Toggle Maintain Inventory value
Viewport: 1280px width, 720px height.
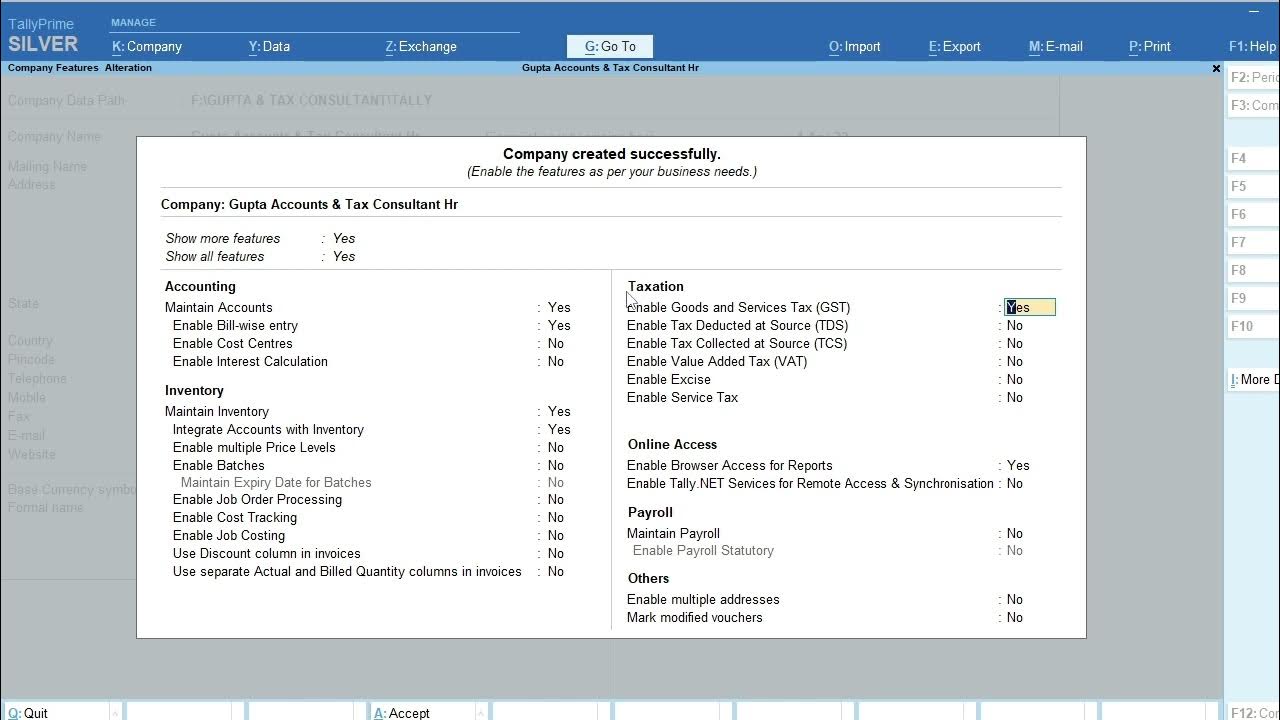[559, 412]
